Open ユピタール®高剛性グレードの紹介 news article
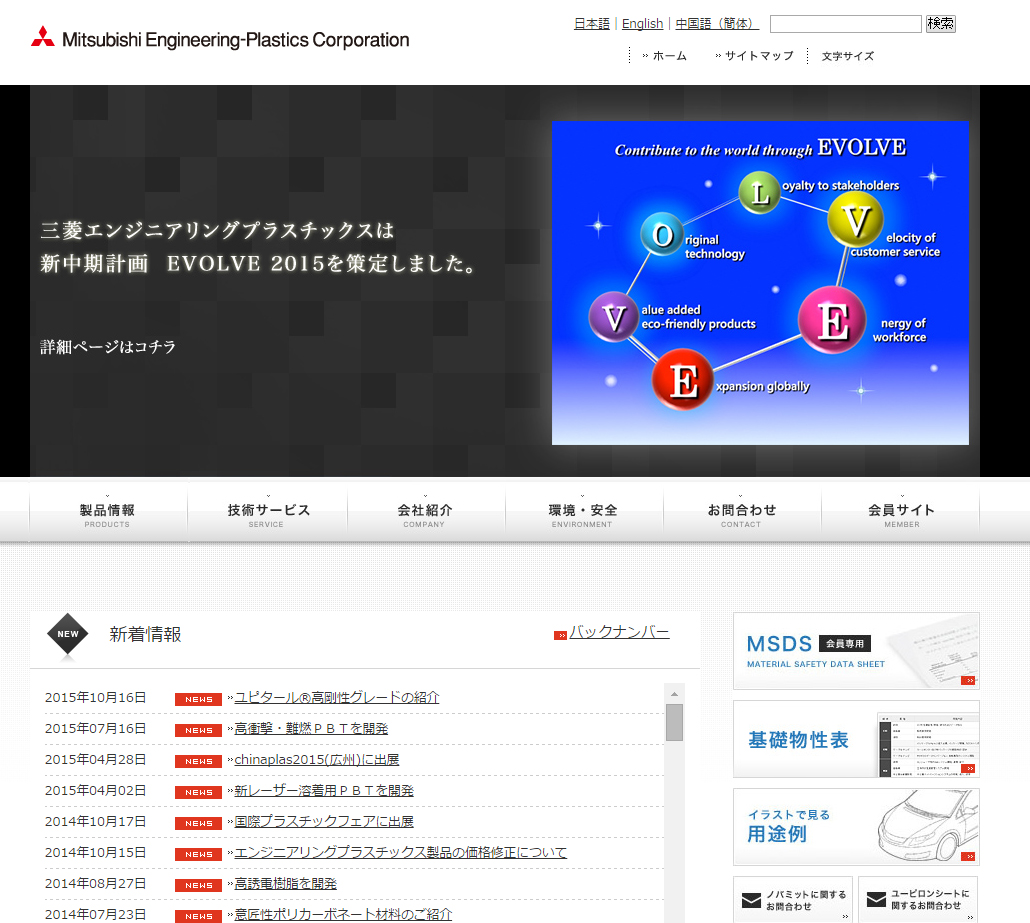The width and height of the screenshot is (1030, 923). (x=337, y=697)
